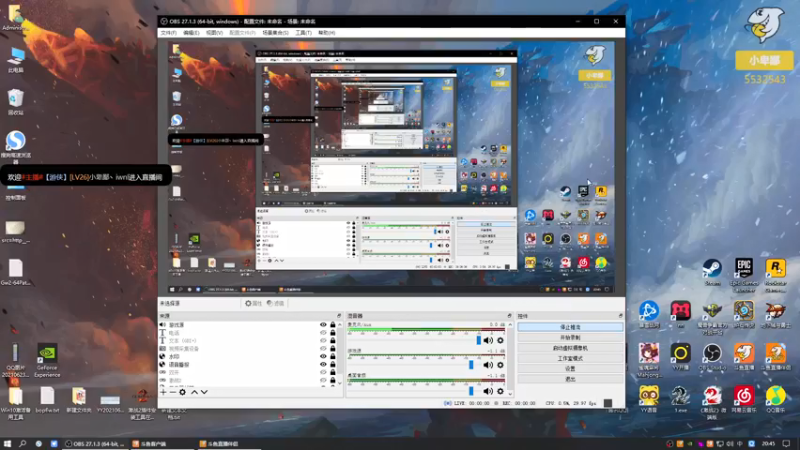Viewport: 800px width, 450px height.
Task: Open YY开播 desktop shortcut
Action: 680,357
